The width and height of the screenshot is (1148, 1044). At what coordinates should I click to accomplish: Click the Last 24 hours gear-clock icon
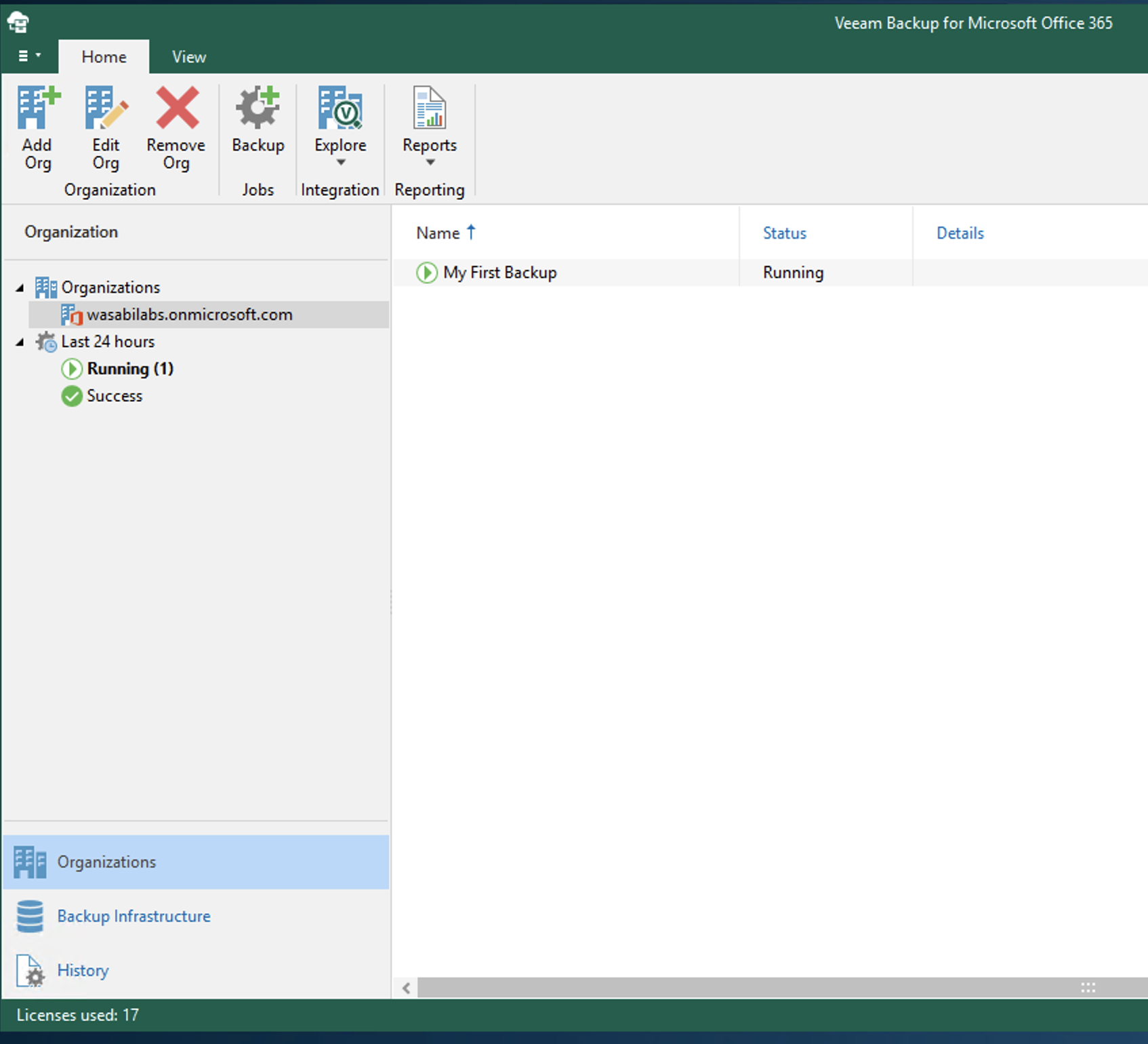[46, 342]
